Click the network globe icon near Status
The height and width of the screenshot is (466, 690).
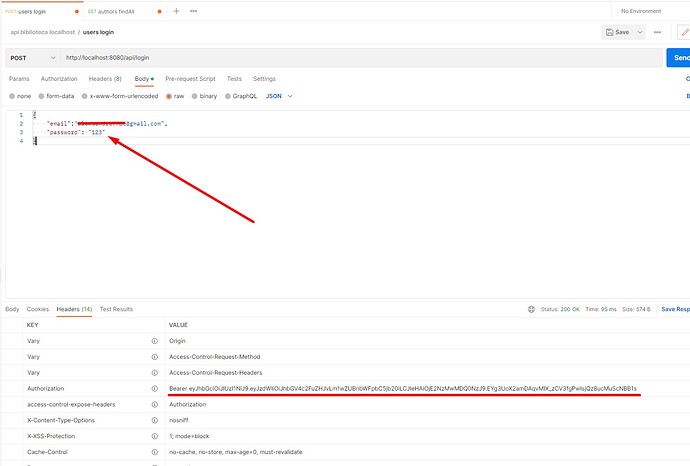[x=531, y=309]
